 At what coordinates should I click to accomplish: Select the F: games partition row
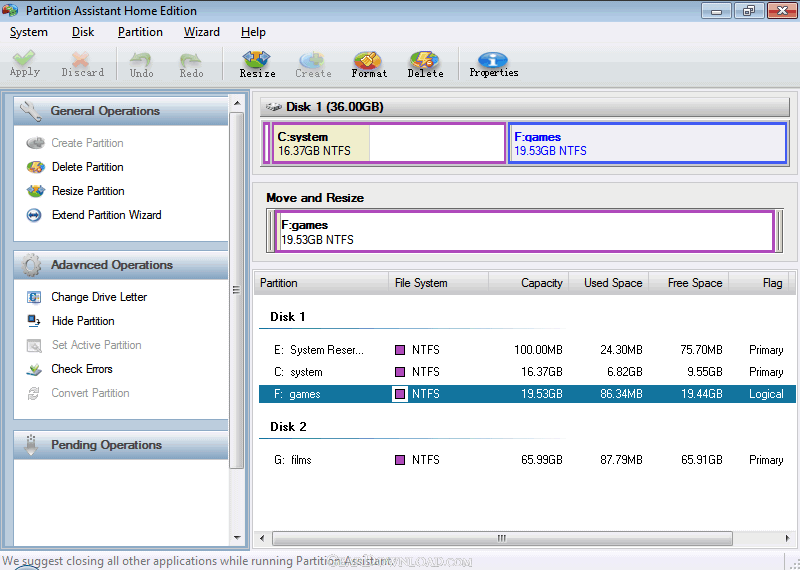(527, 394)
